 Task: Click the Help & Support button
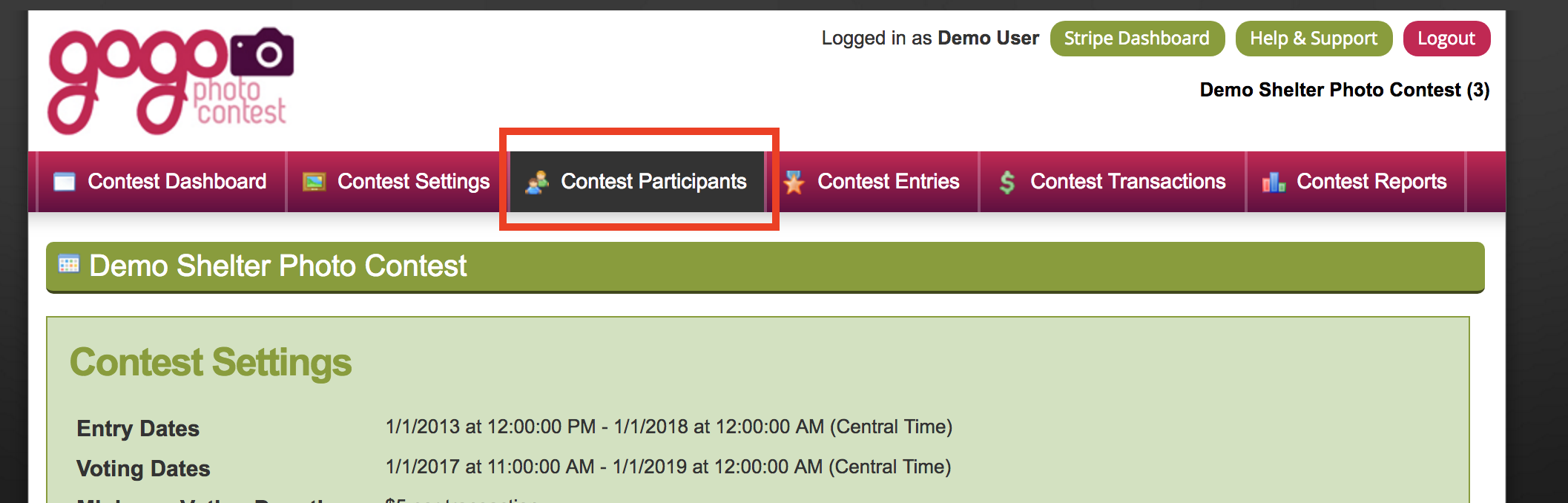tap(1314, 39)
